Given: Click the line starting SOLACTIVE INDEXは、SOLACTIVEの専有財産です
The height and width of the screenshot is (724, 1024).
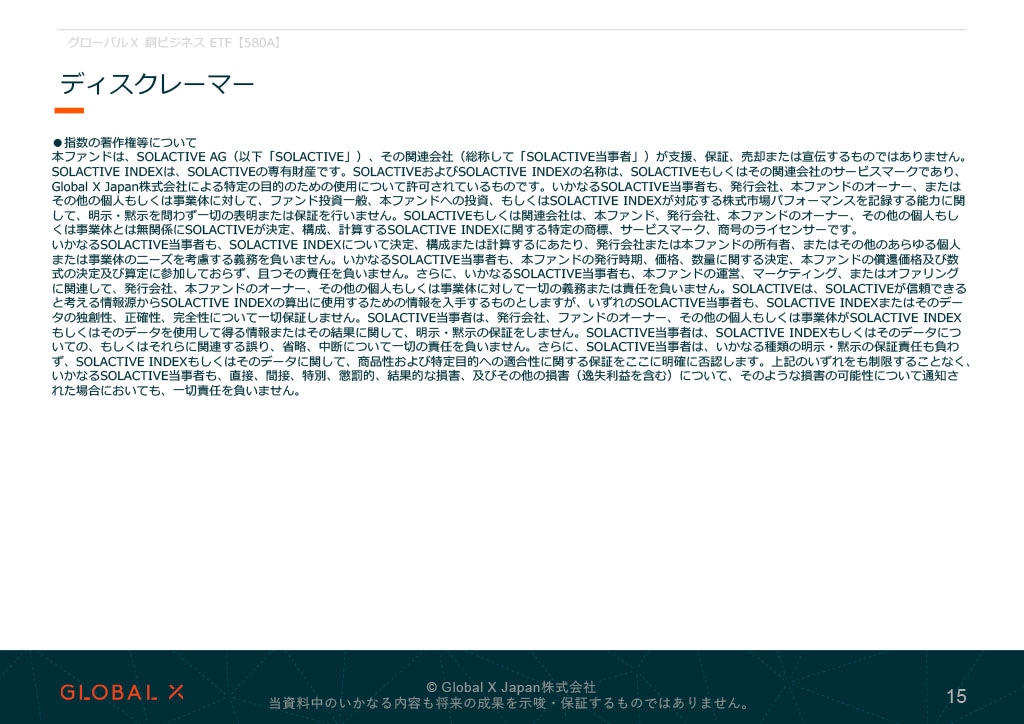Looking at the screenshot, I should [507, 172].
